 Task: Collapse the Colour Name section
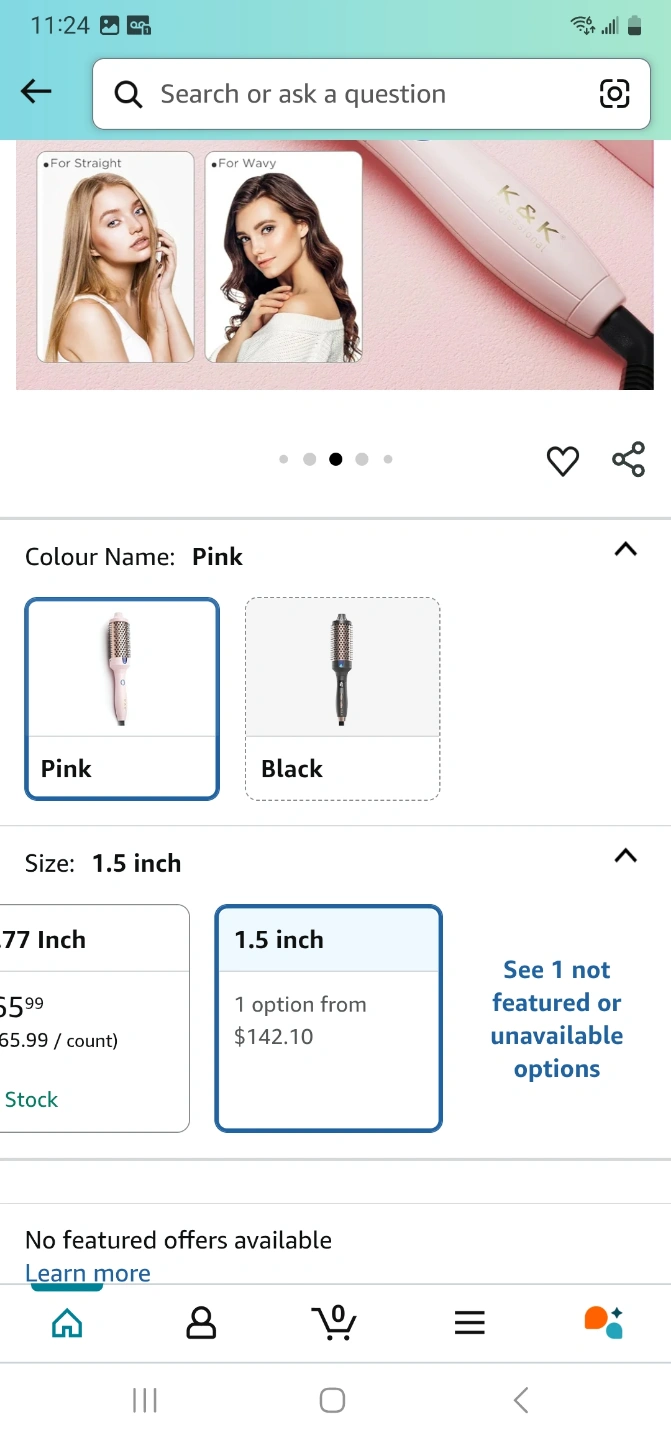pos(625,549)
